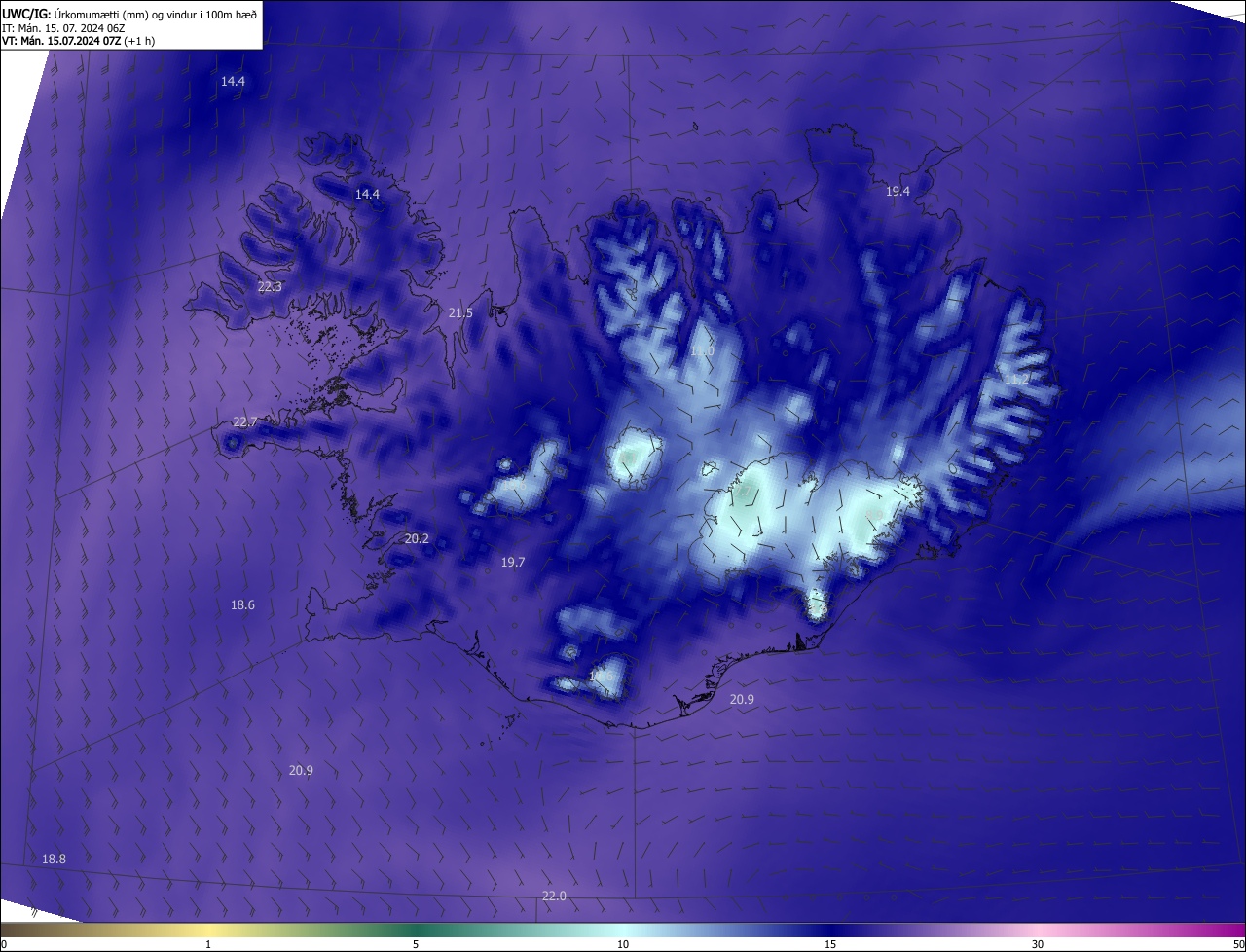This screenshot has width=1246, height=952.
Task: Click the colorbar tick label 30
Action: click(x=1038, y=944)
